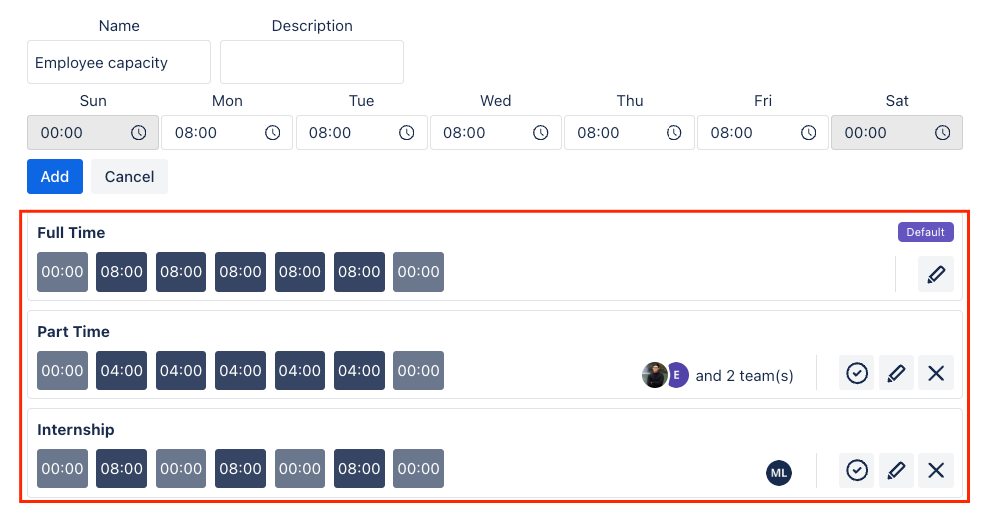Set Part Time as default with the checkmark icon

click(856, 373)
